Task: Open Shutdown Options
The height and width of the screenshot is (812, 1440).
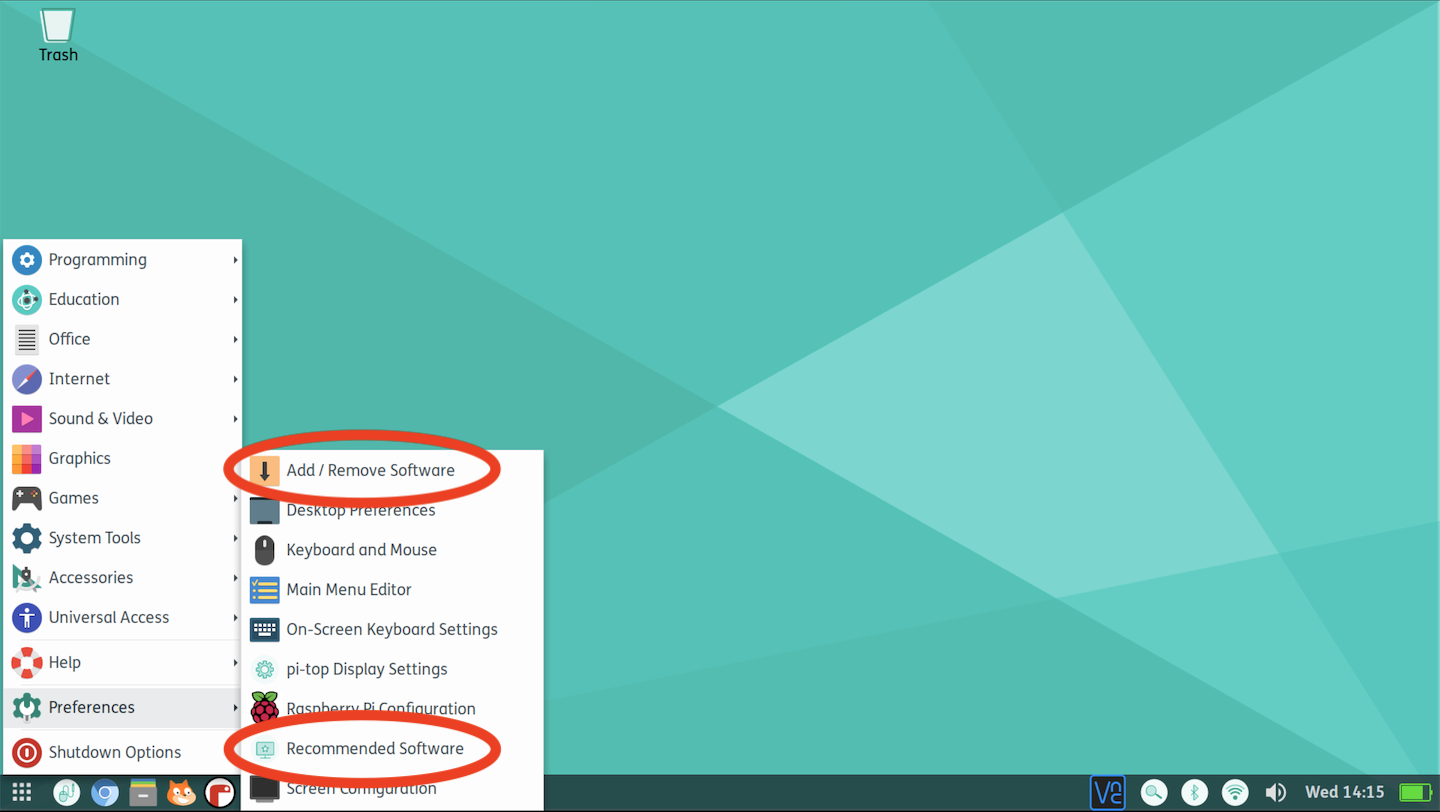Action: (x=114, y=752)
